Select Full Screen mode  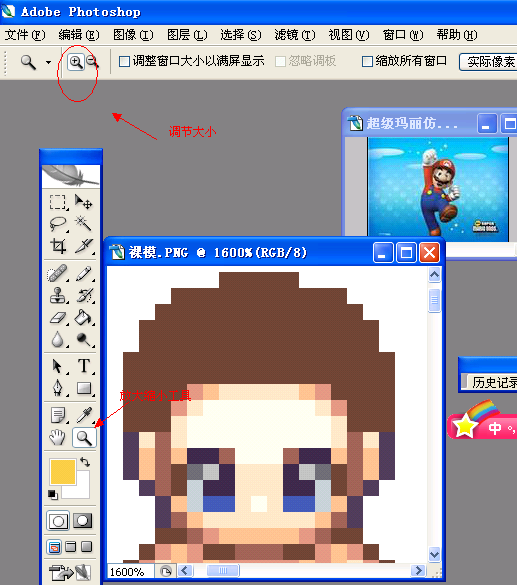pyautogui.click(x=87, y=547)
